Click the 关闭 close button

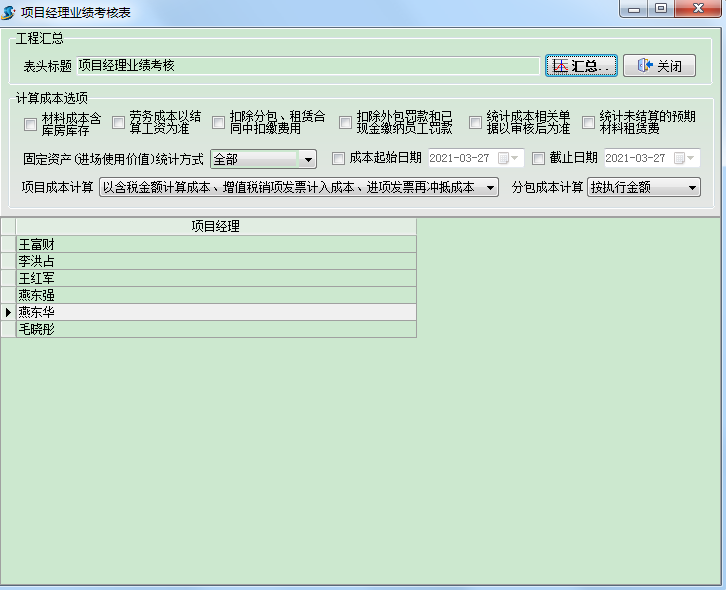pos(659,66)
